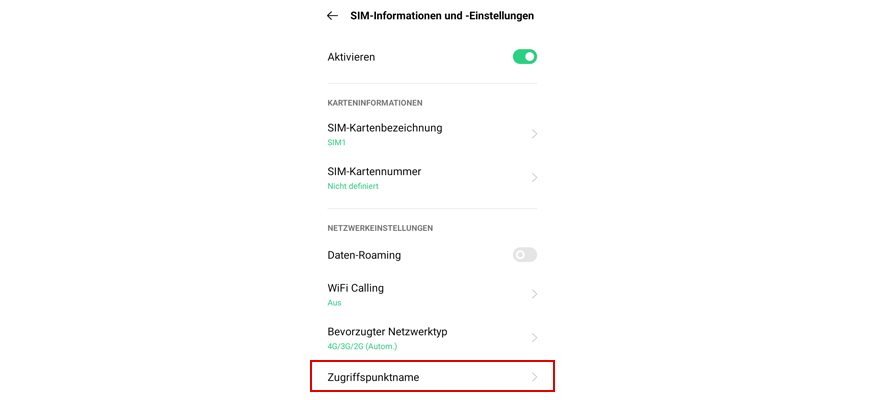
Task: Click the "Aus" status under WiFi Calling
Action: coord(334,302)
